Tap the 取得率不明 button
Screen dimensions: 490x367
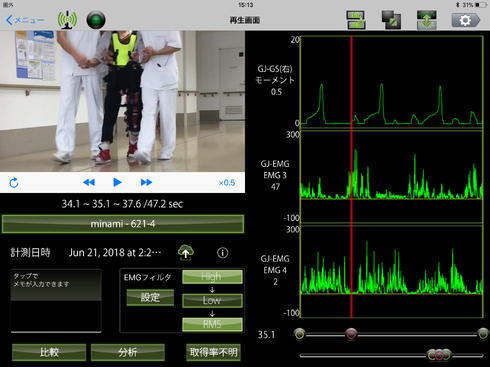(213, 352)
